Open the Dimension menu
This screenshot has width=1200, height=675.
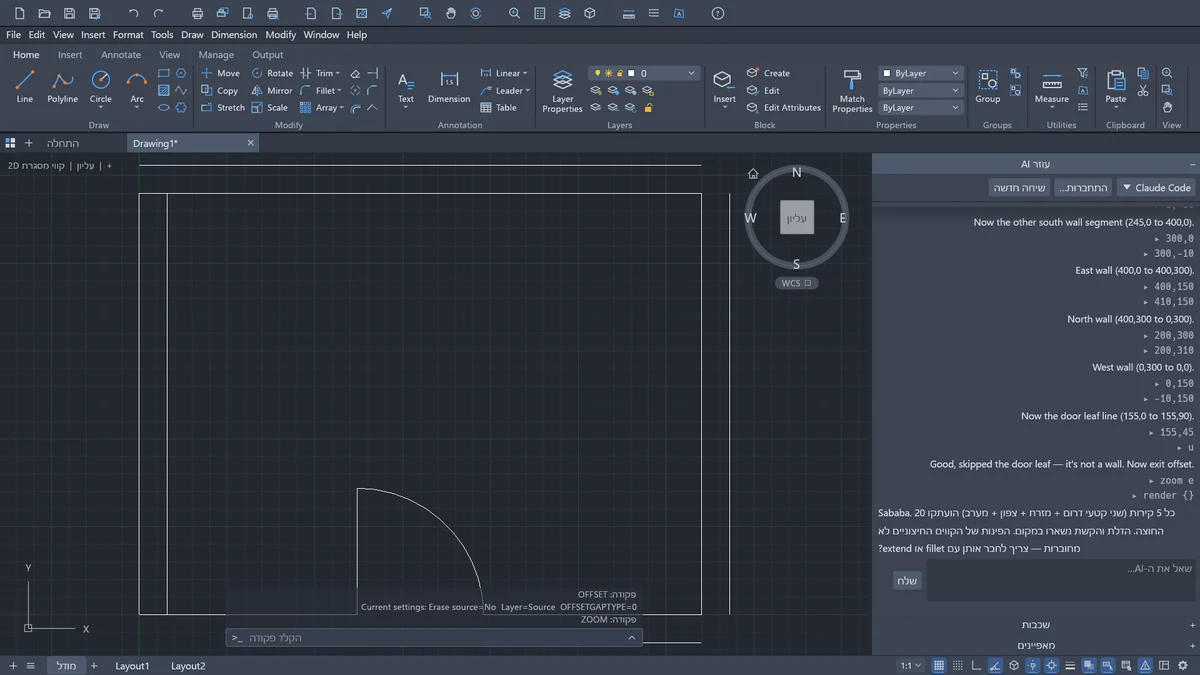234,34
